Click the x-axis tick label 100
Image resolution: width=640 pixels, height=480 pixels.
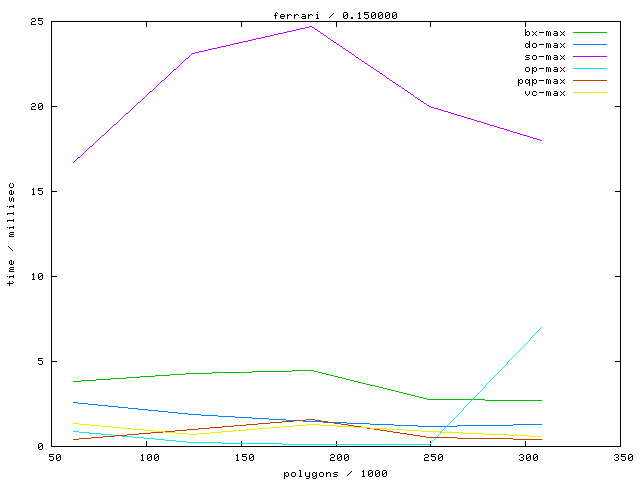pos(149,458)
